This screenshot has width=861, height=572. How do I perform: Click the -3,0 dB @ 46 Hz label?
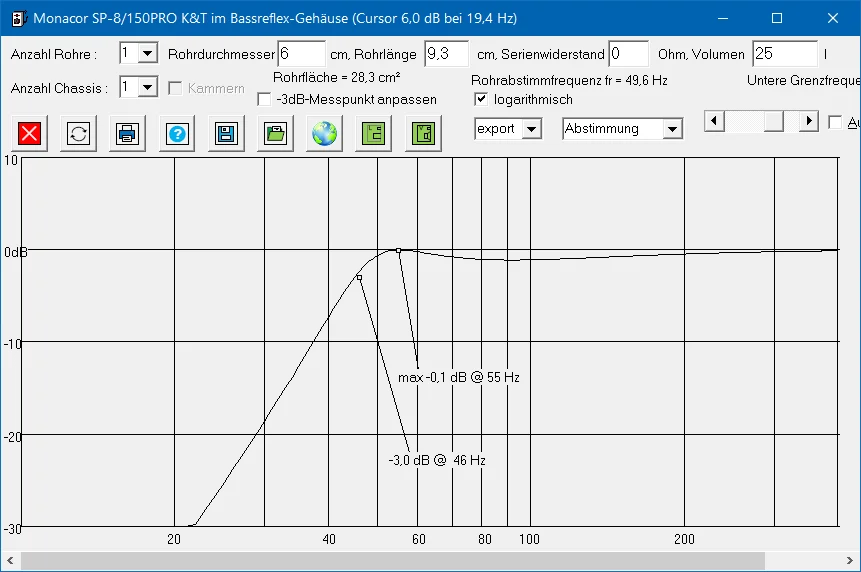437,461
